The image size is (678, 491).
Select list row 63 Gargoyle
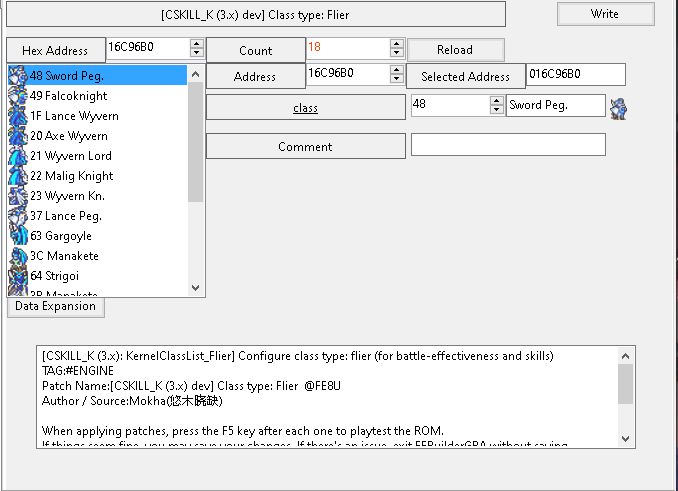(x=97, y=236)
